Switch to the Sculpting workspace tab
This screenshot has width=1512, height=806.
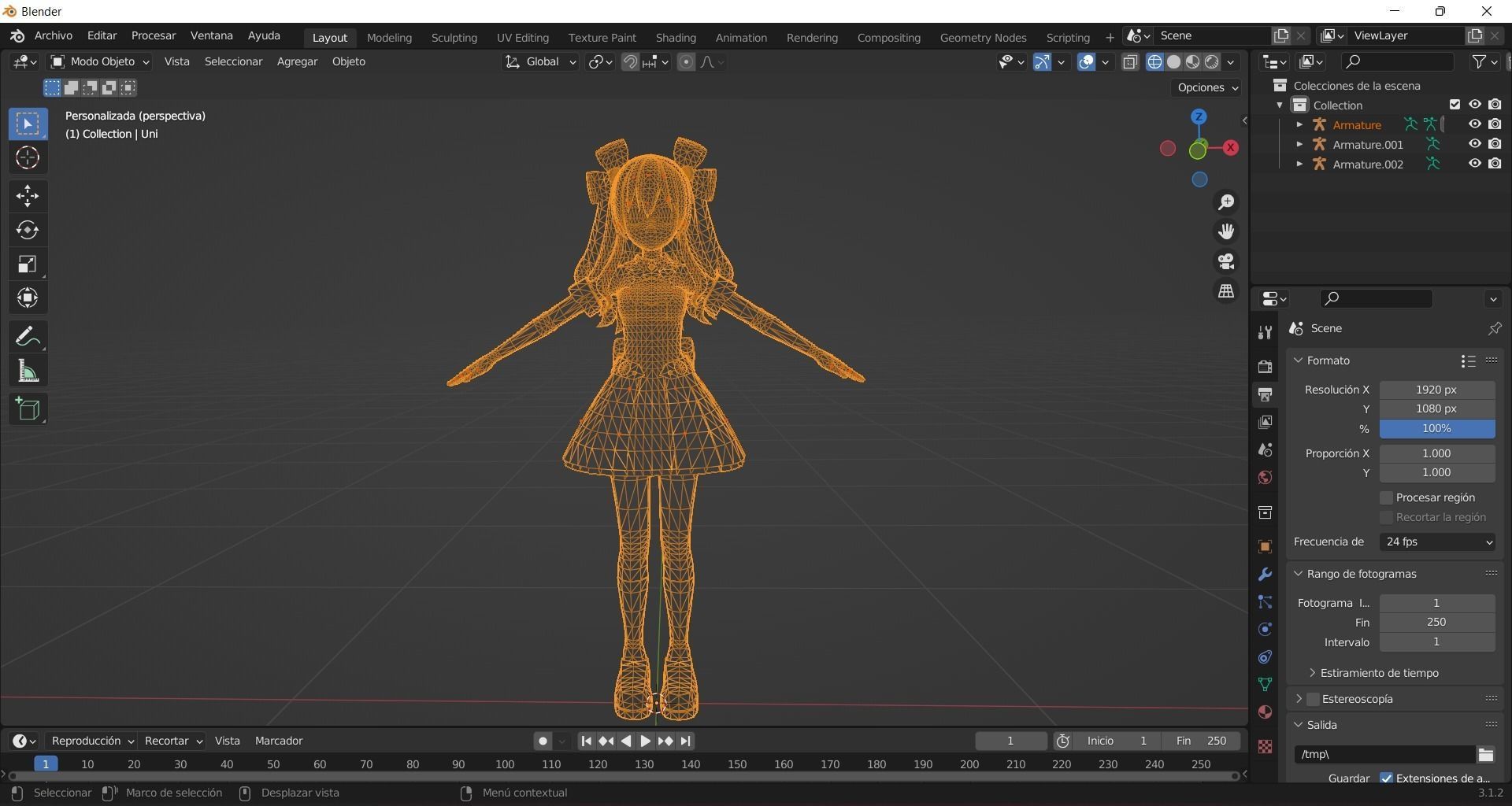pos(454,38)
